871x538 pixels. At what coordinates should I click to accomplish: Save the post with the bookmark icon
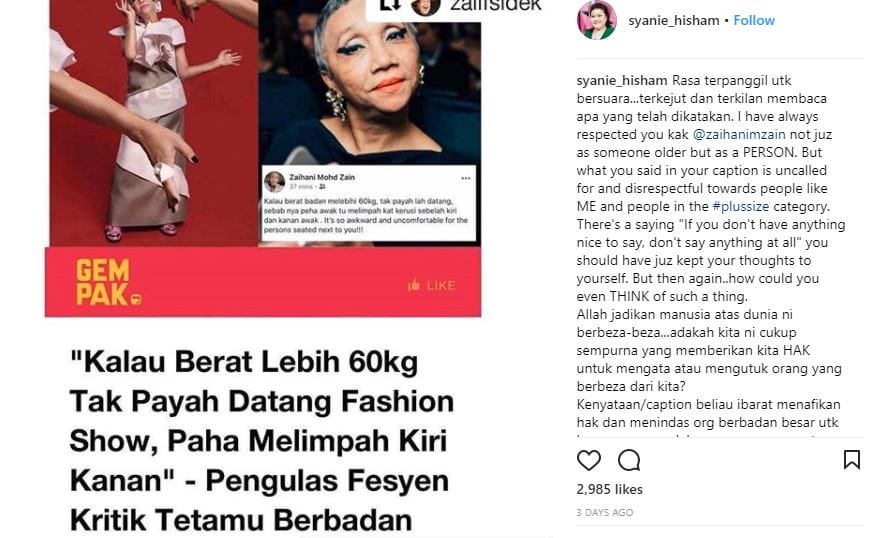[x=852, y=460]
